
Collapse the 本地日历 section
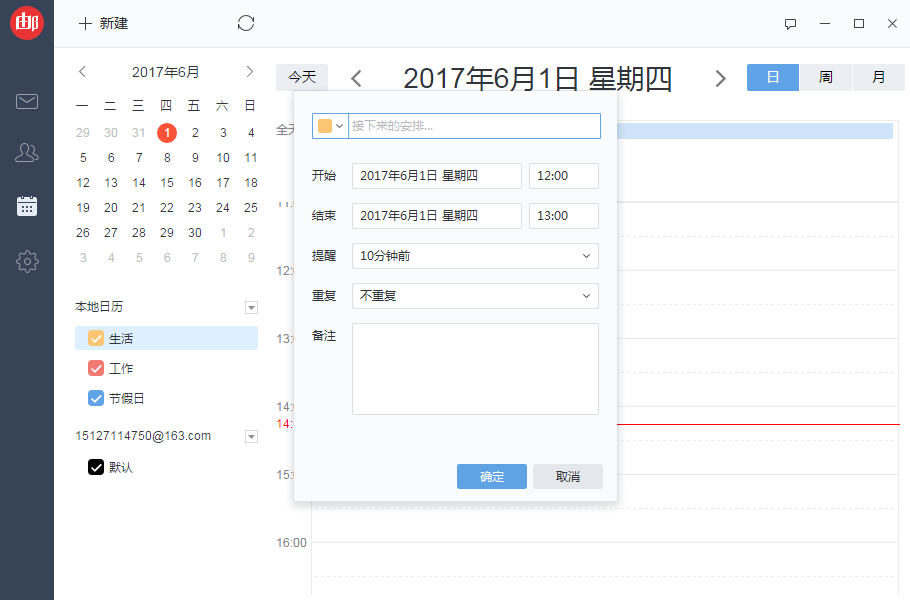pyautogui.click(x=251, y=307)
